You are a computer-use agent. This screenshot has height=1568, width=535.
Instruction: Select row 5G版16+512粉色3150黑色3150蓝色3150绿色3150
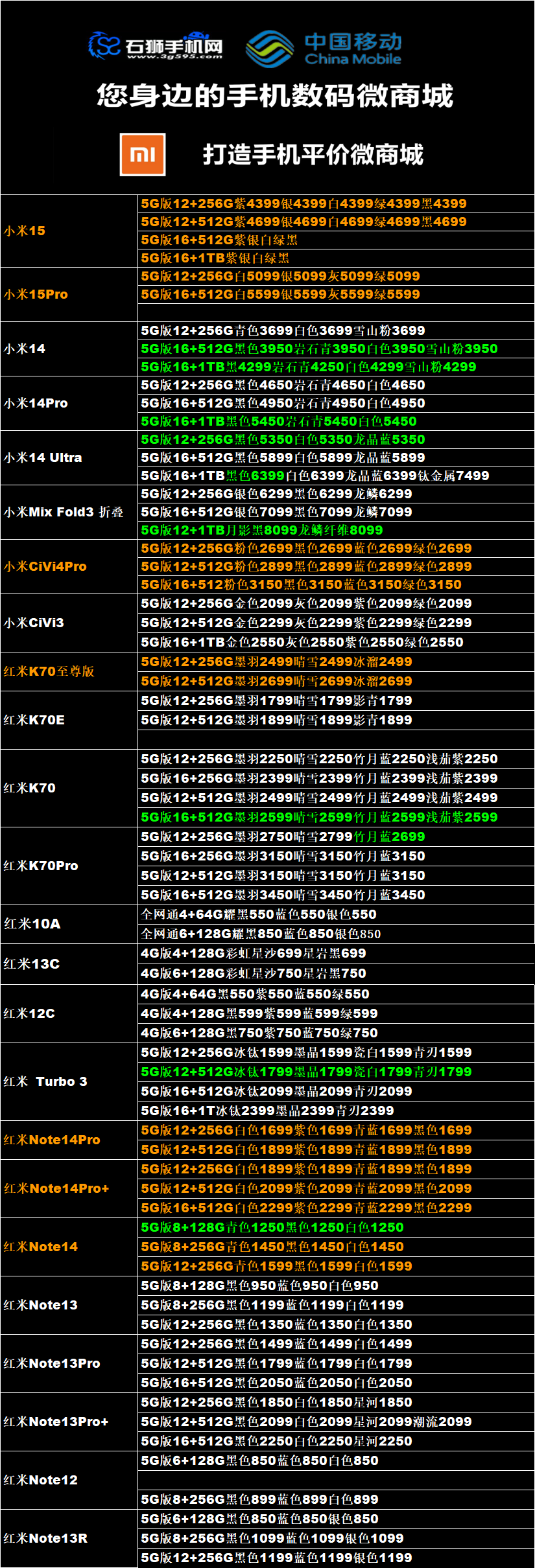(336, 584)
